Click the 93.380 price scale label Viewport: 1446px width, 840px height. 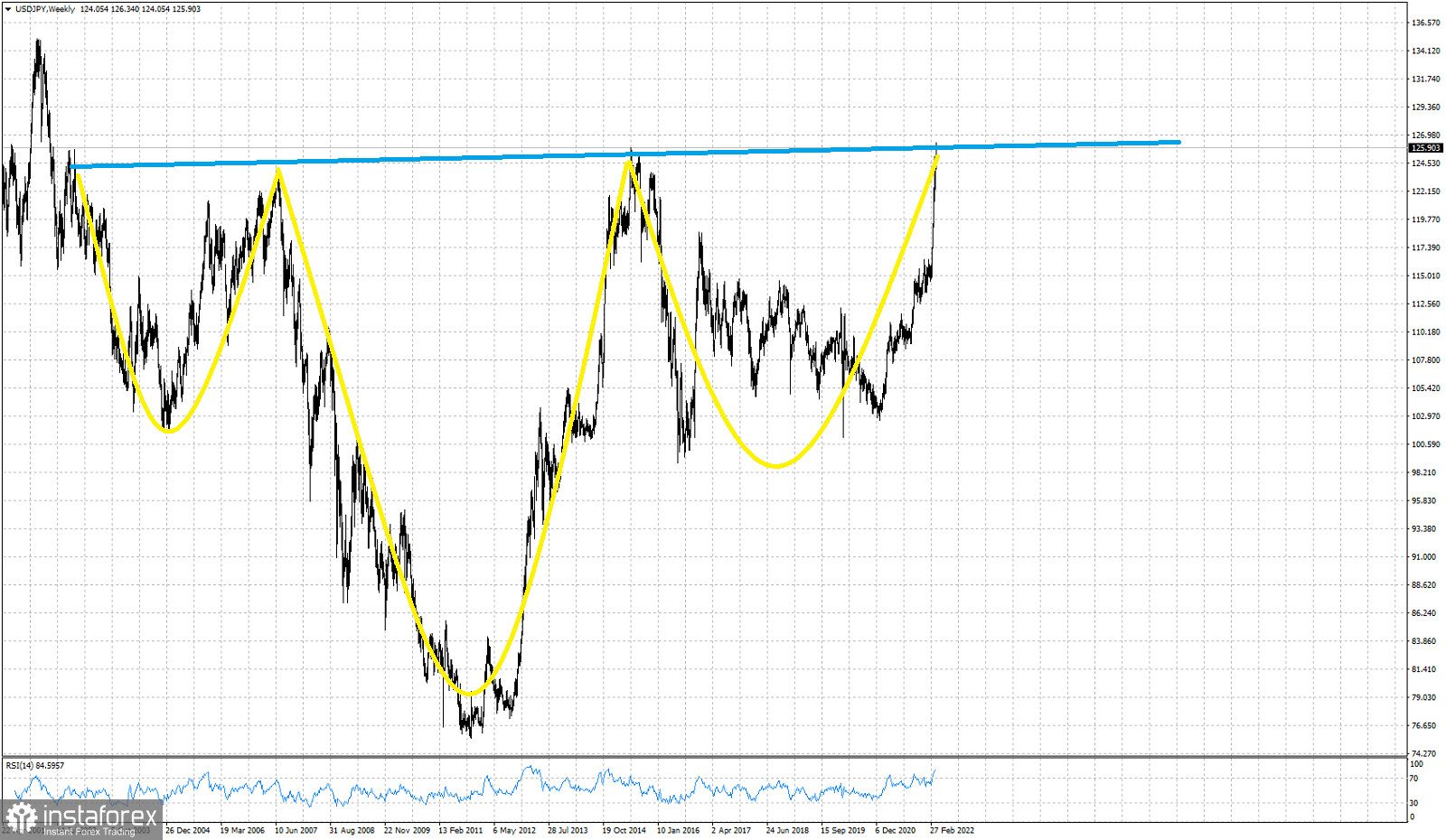[1423, 528]
